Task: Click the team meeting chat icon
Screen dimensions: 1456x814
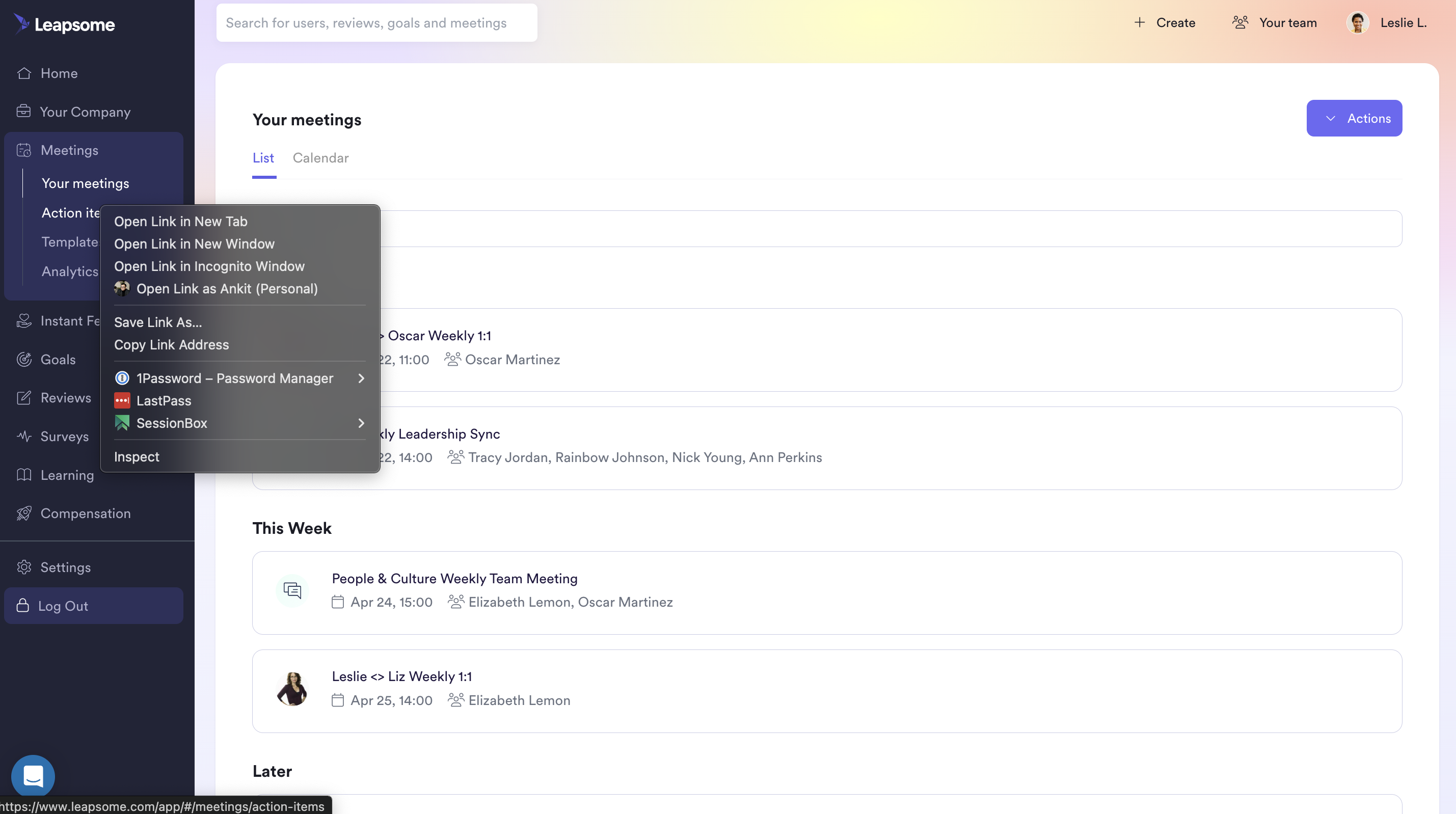Action: point(292,590)
